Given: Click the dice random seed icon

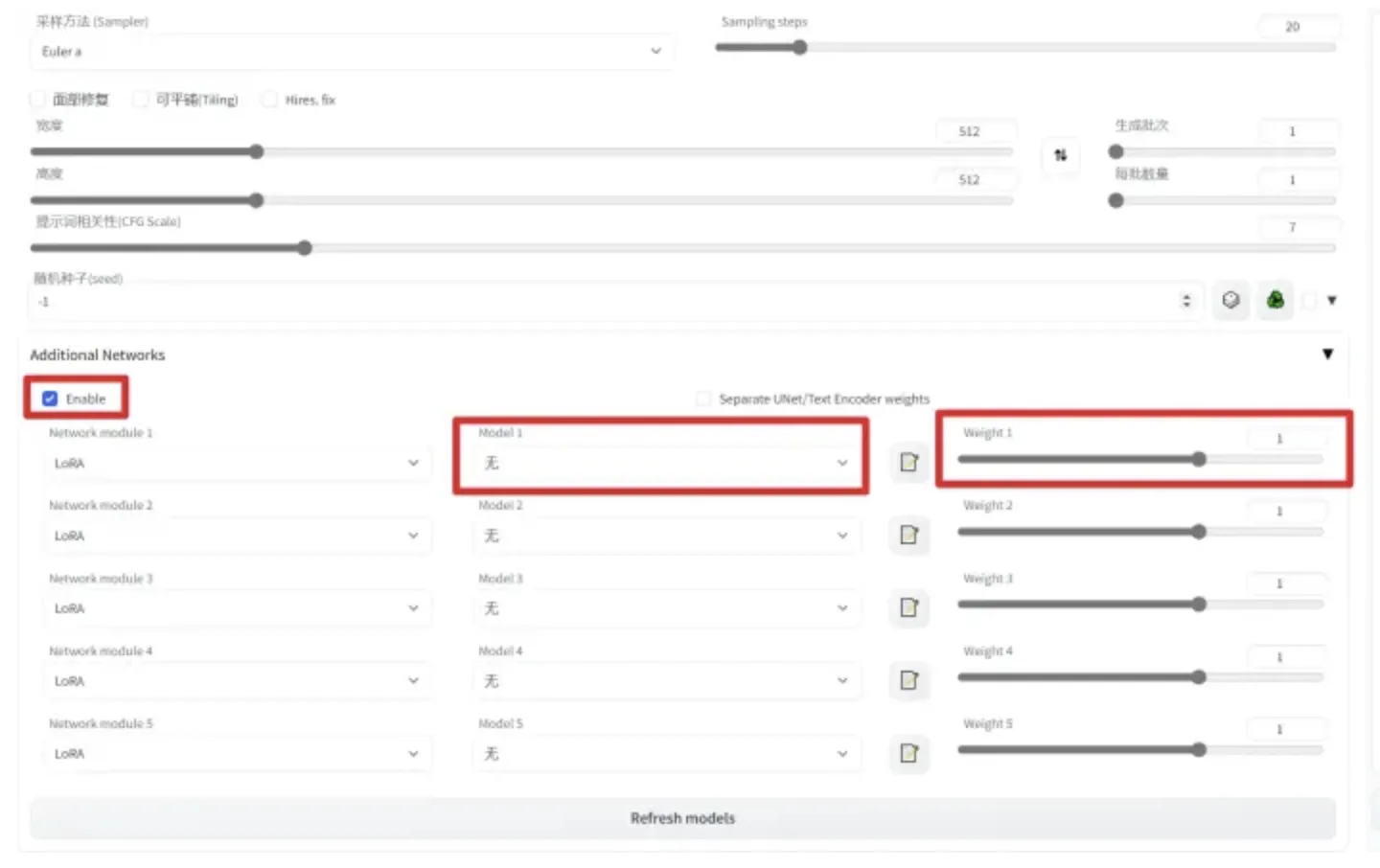Looking at the screenshot, I should pyautogui.click(x=1230, y=301).
